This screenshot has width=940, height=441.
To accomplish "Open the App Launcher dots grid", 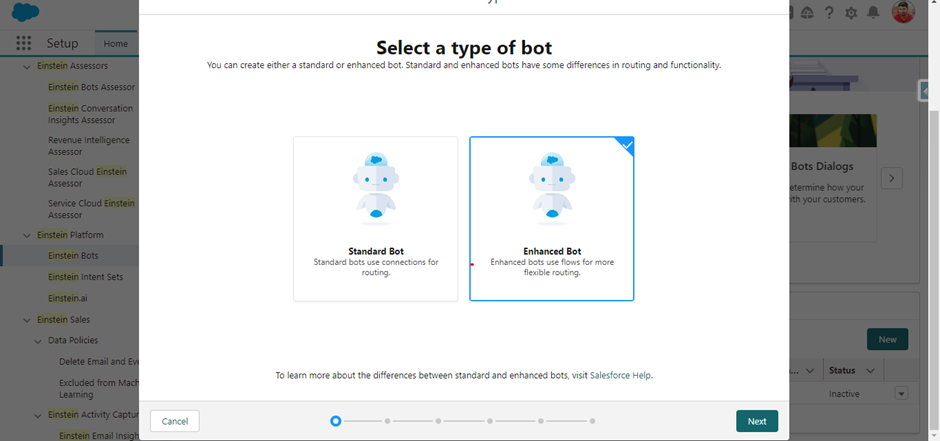I will pyautogui.click(x=23, y=43).
